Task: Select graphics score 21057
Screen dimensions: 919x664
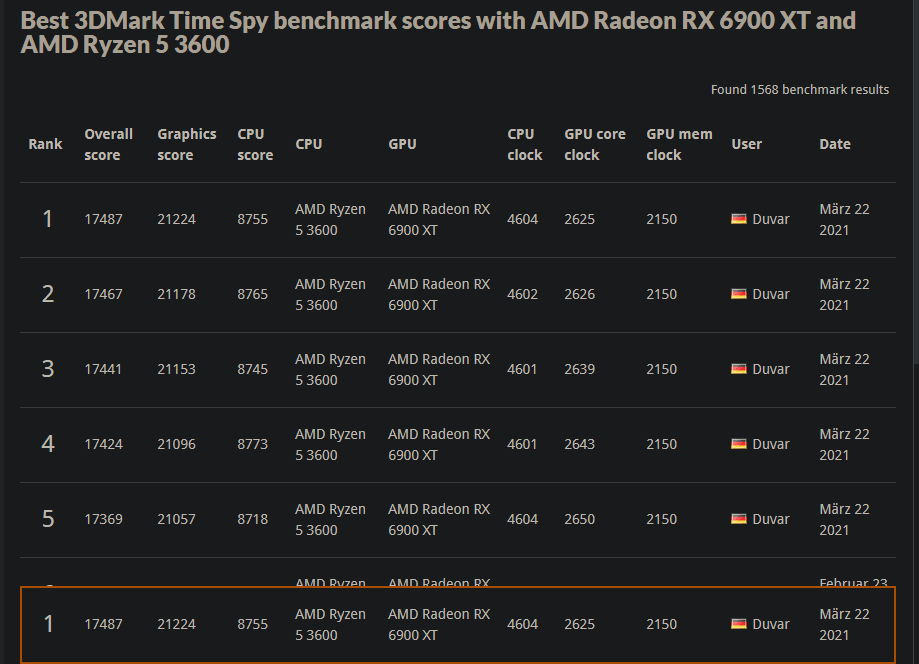Action: (x=176, y=519)
